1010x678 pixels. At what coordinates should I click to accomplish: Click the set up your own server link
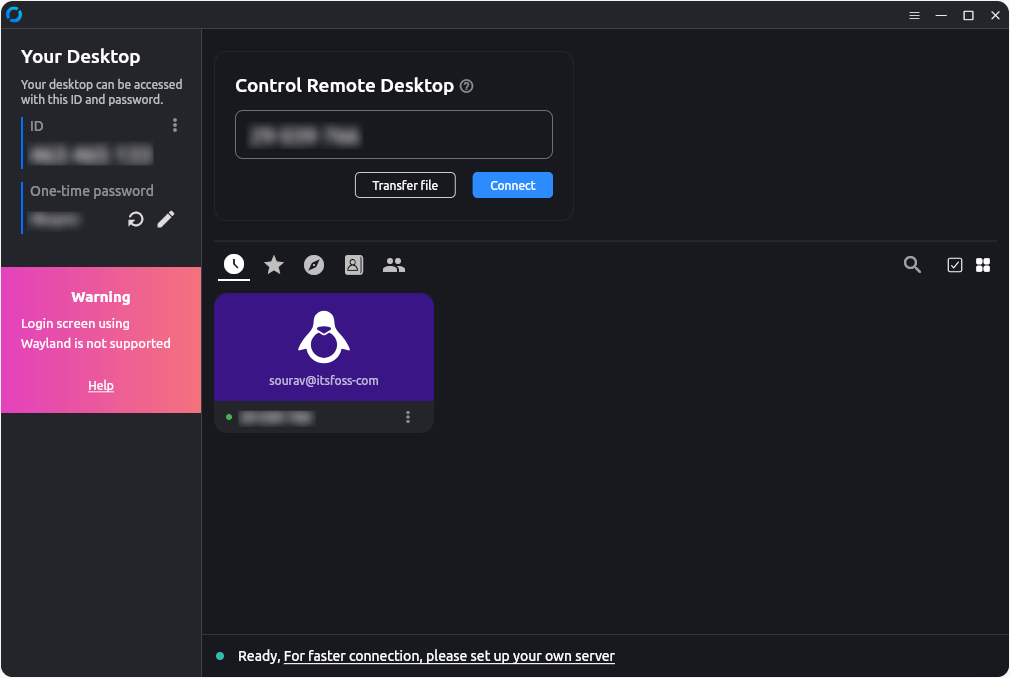[x=448, y=656]
